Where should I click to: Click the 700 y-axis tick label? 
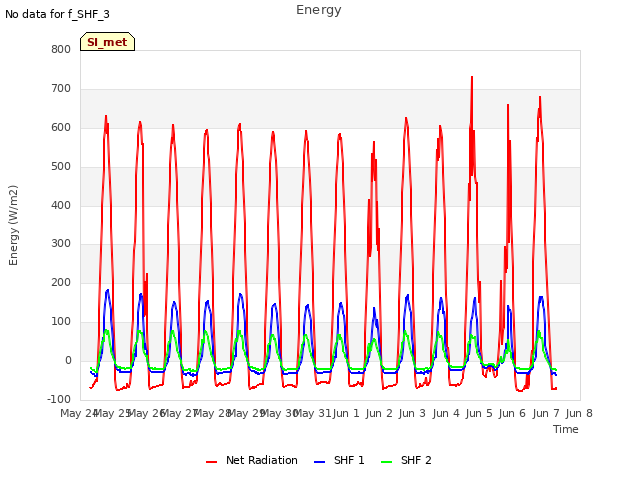click(61, 89)
